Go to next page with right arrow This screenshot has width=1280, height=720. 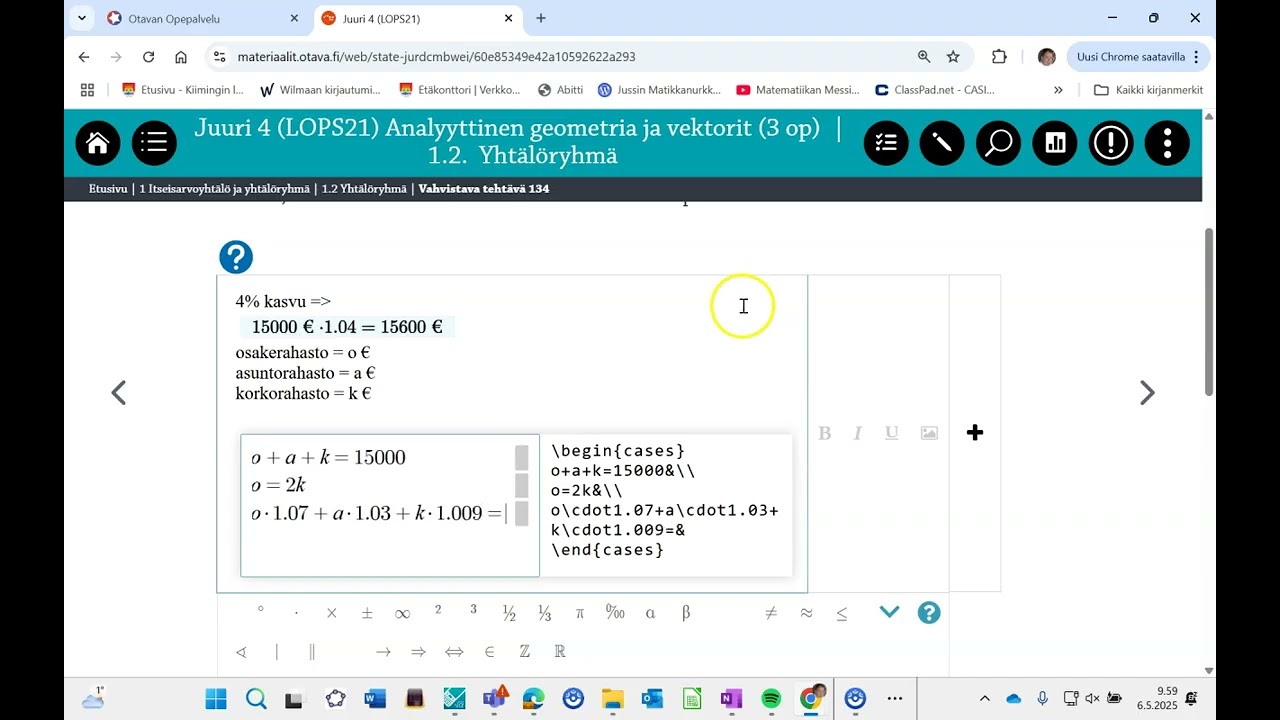click(1147, 393)
